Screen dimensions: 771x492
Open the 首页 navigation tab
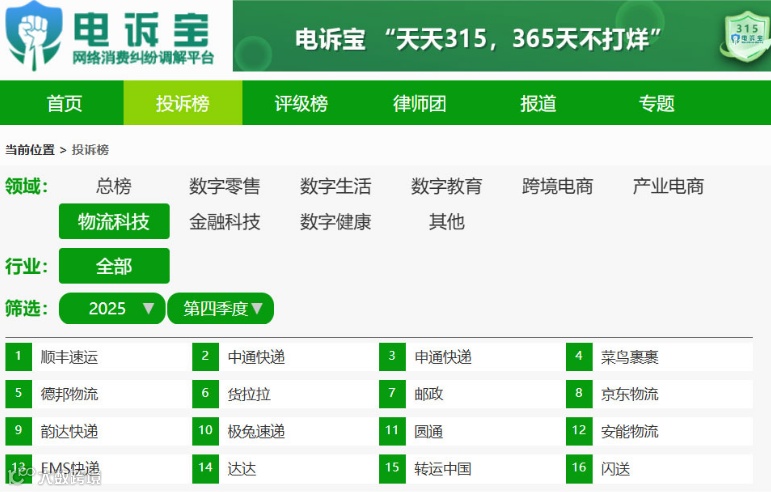point(64,103)
